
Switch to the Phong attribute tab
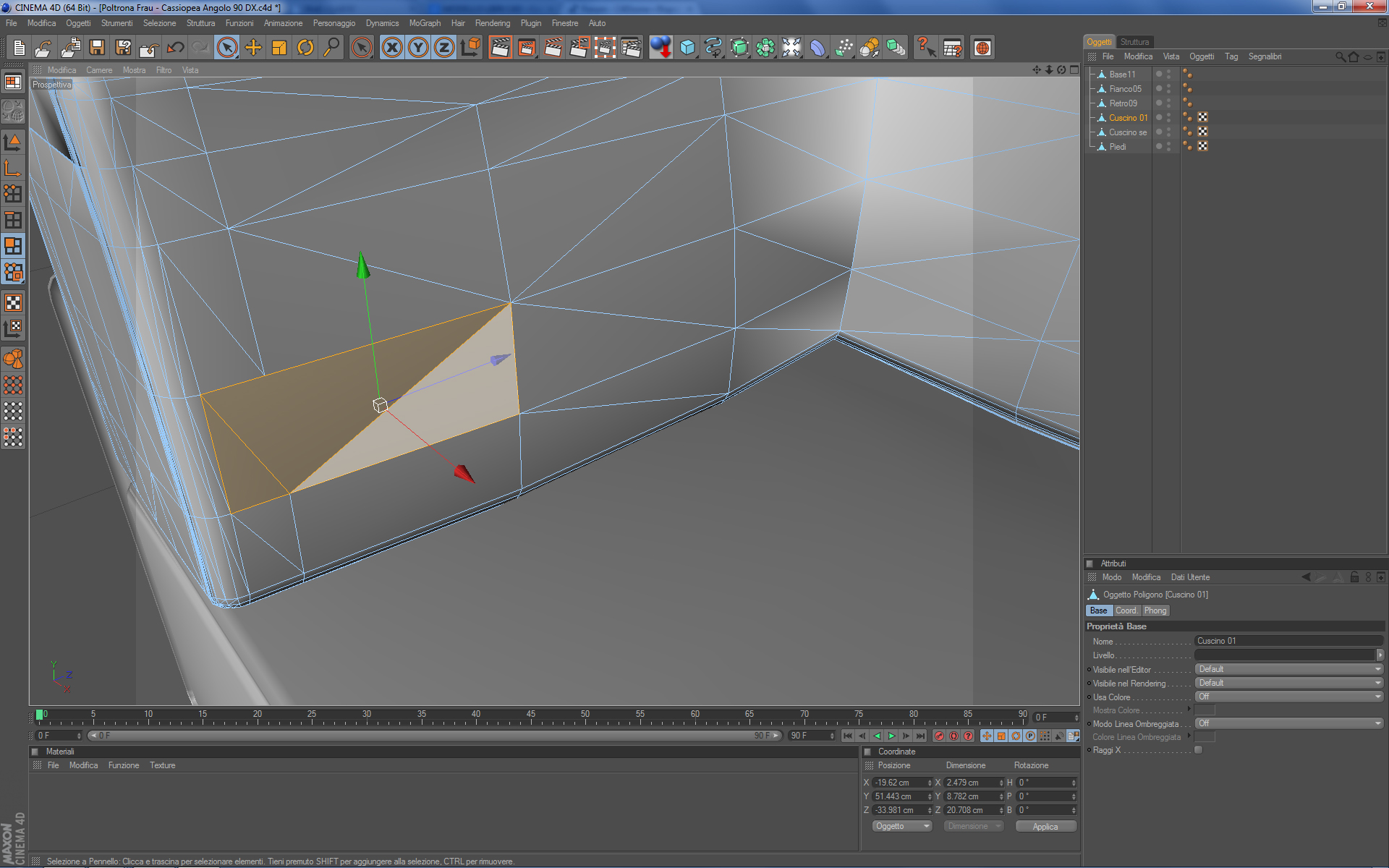[x=1155, y=610]
